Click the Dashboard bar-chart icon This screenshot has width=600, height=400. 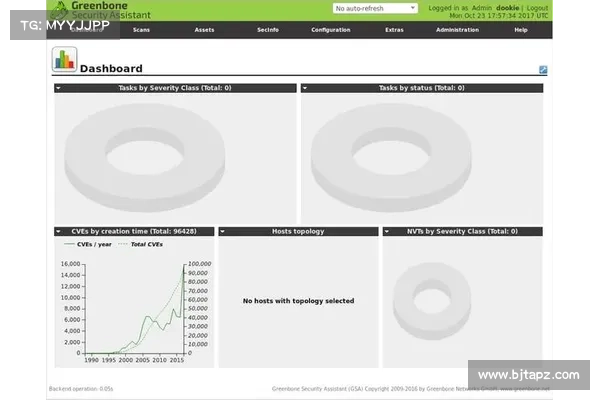[x=64, y=59]
